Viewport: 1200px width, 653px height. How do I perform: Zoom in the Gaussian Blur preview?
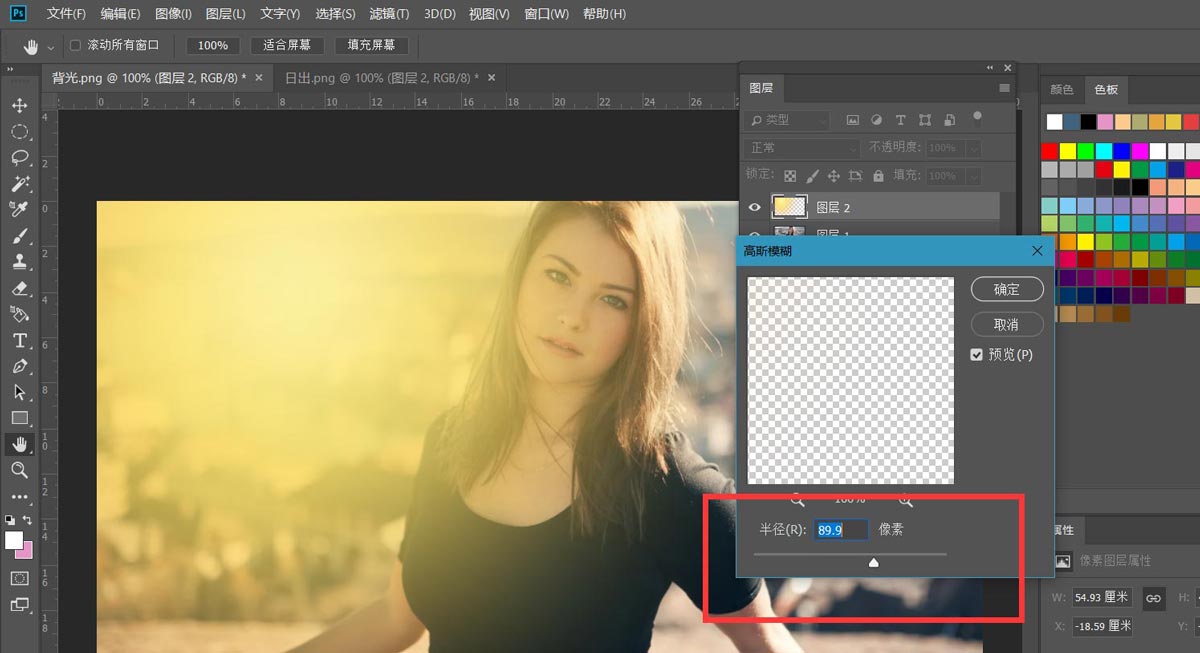click(x=905, y=499)
